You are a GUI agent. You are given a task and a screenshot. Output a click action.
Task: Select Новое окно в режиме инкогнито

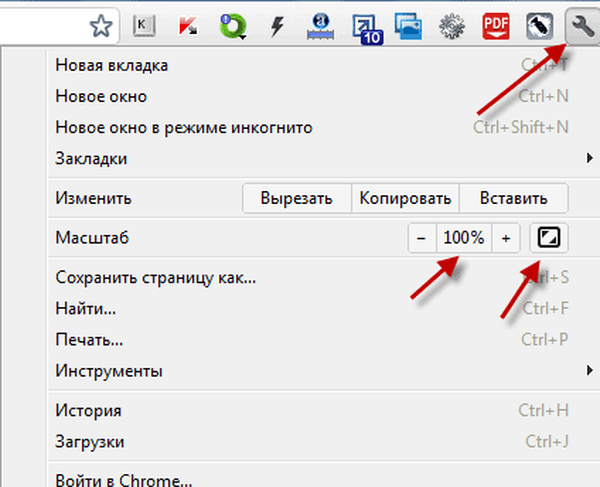coord(184,128)
